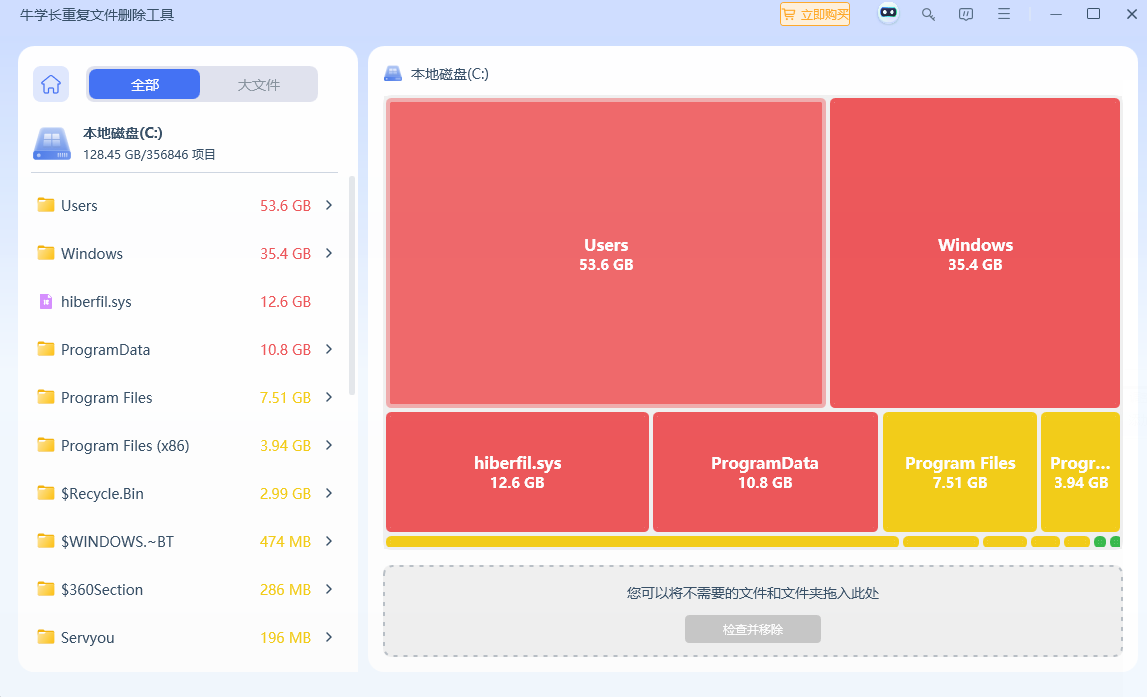The height and width of the screenshot is (697, 1147).
Task: Click the home icon button
Action: [x=51, y=85]
